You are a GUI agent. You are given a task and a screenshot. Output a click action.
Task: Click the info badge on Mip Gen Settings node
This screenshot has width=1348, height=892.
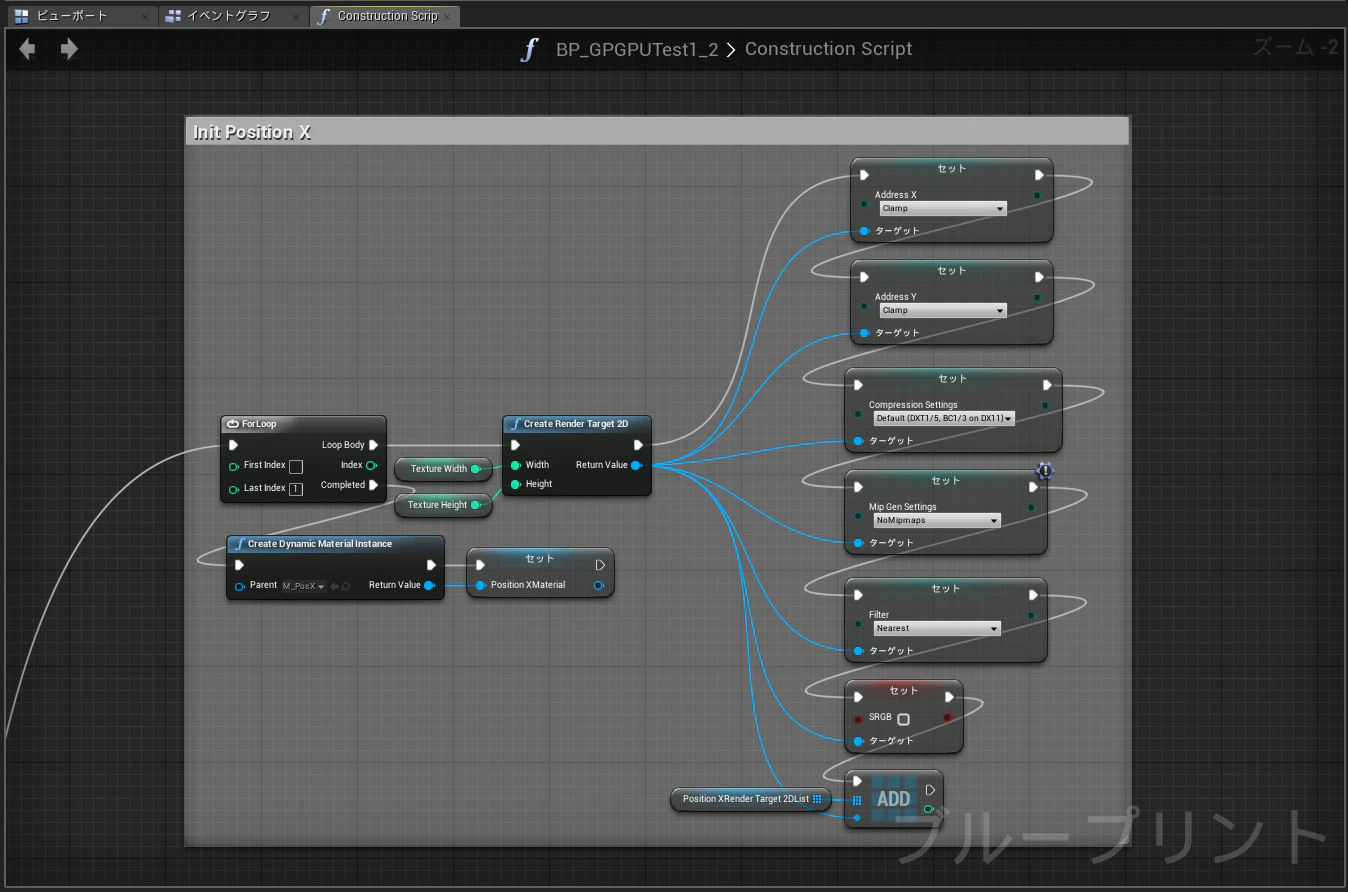click(1045, 470)
